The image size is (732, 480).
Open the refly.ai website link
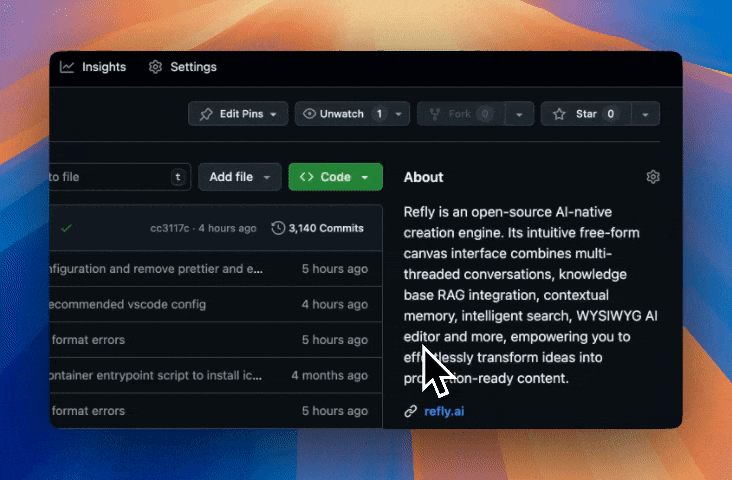444,411
